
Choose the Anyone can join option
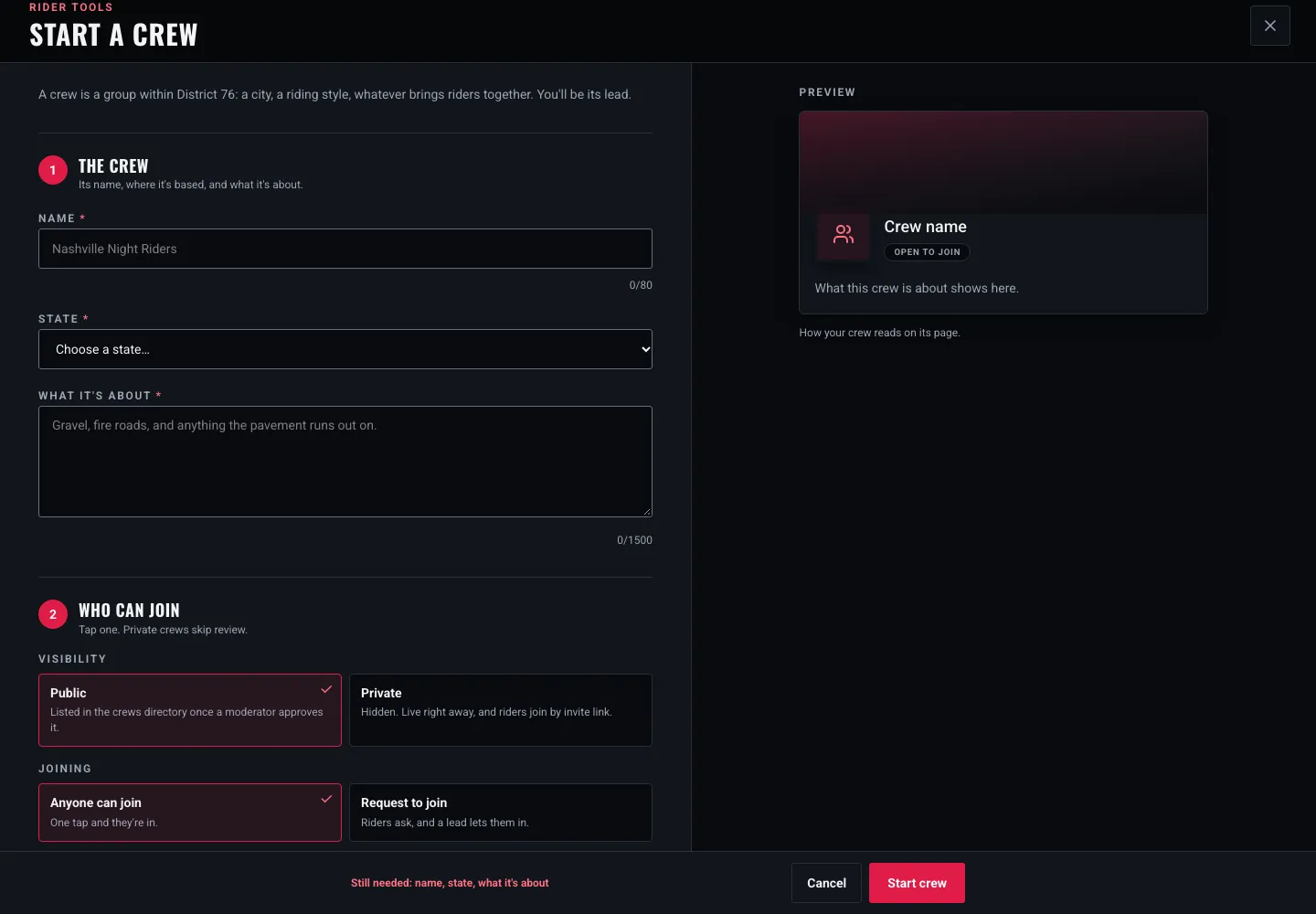coord(190,813)
